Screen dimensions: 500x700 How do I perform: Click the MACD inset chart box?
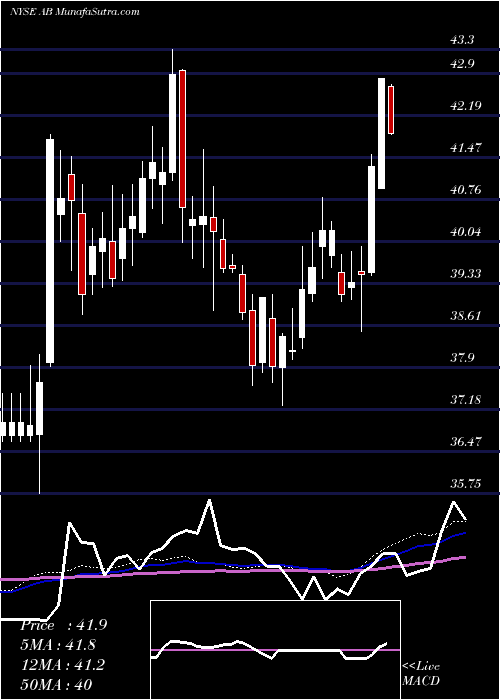pyautogui.click(x=275, y=650)
